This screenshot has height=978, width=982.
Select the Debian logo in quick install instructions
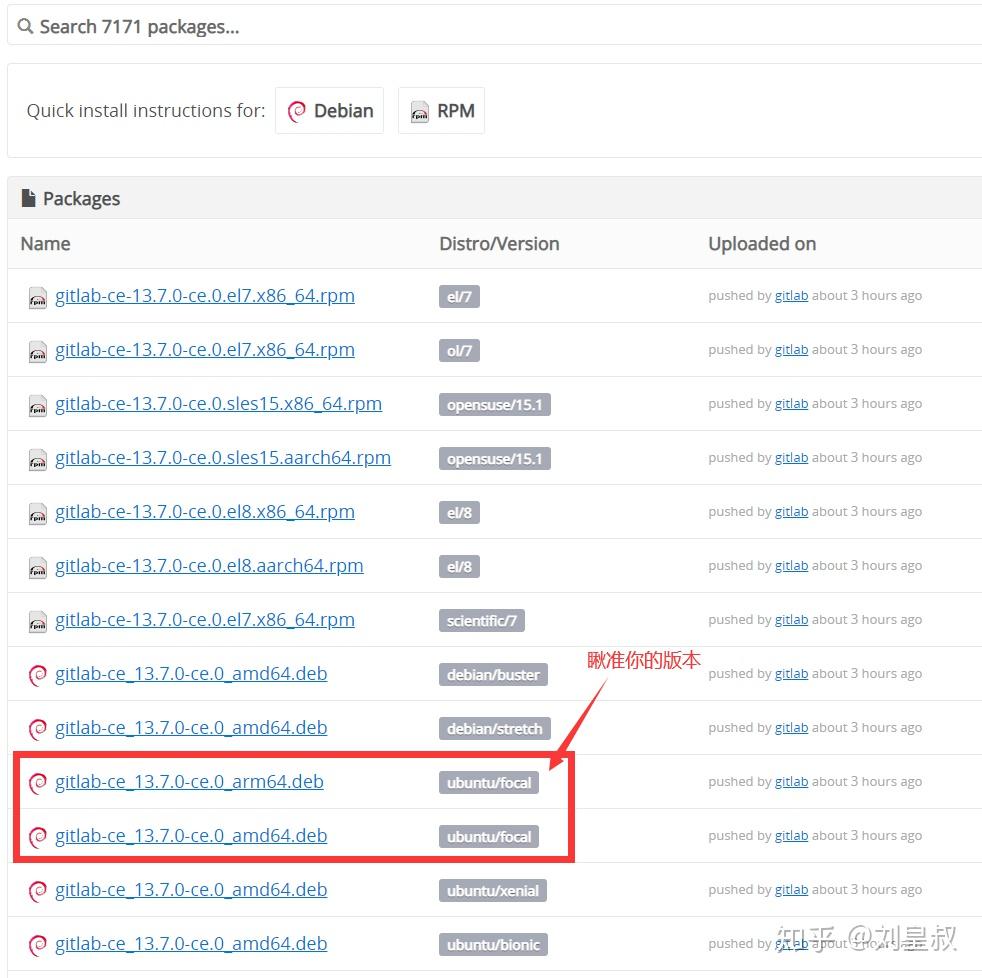[x=296, y=111]
